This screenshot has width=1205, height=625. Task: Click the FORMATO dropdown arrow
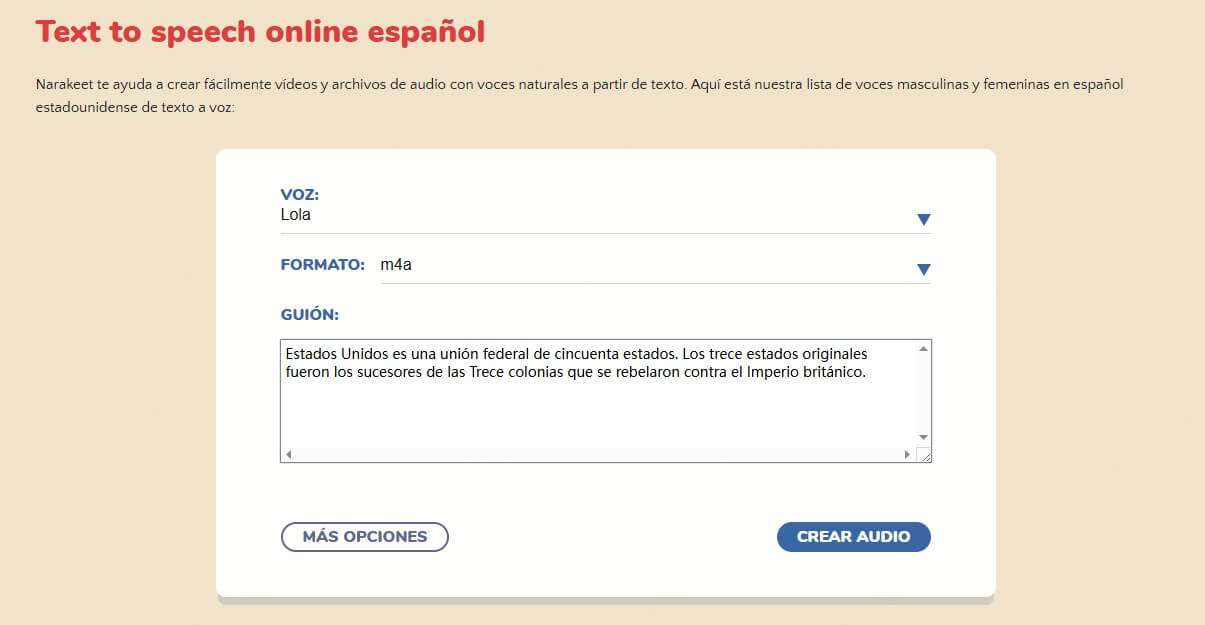pos(924,269)
